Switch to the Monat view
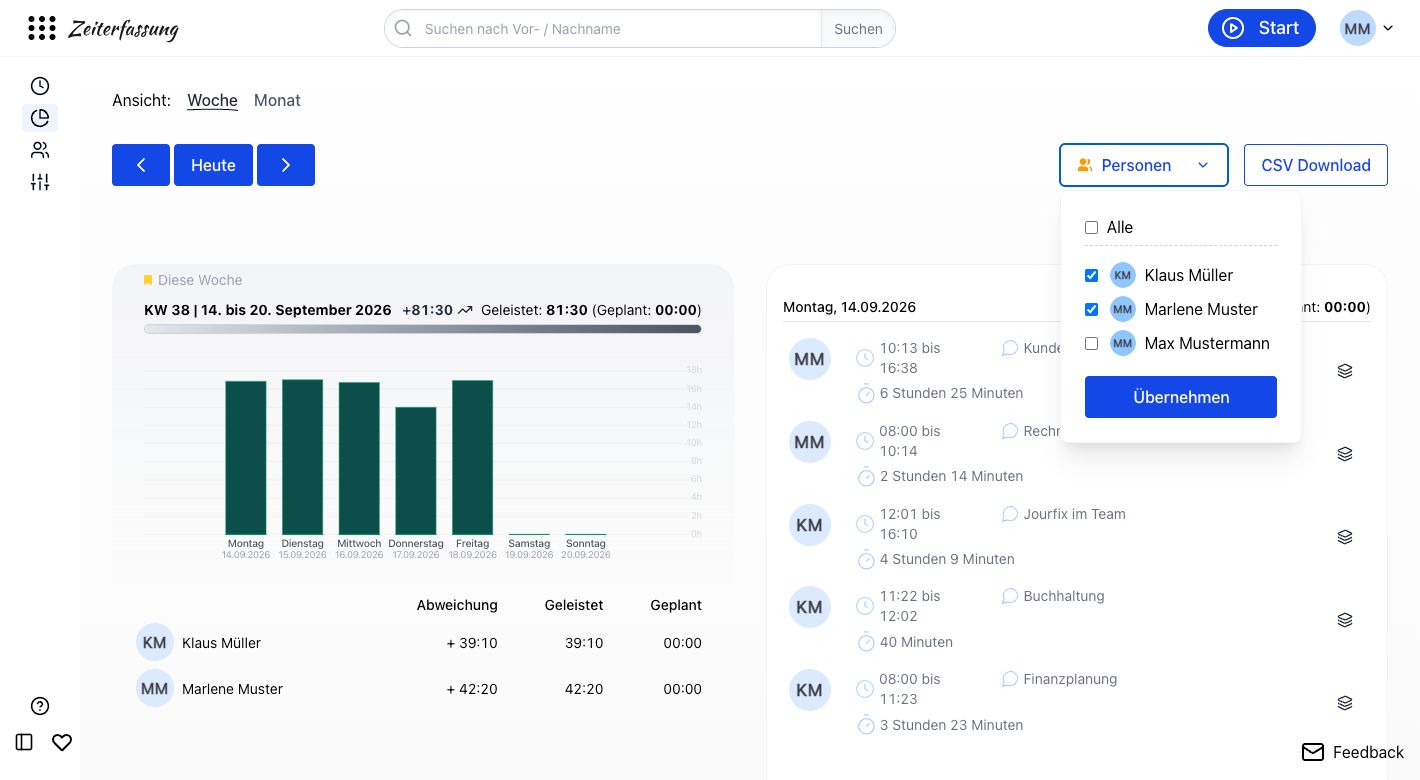This screenshot has height=780, width=1420. [x=277, y=100]
